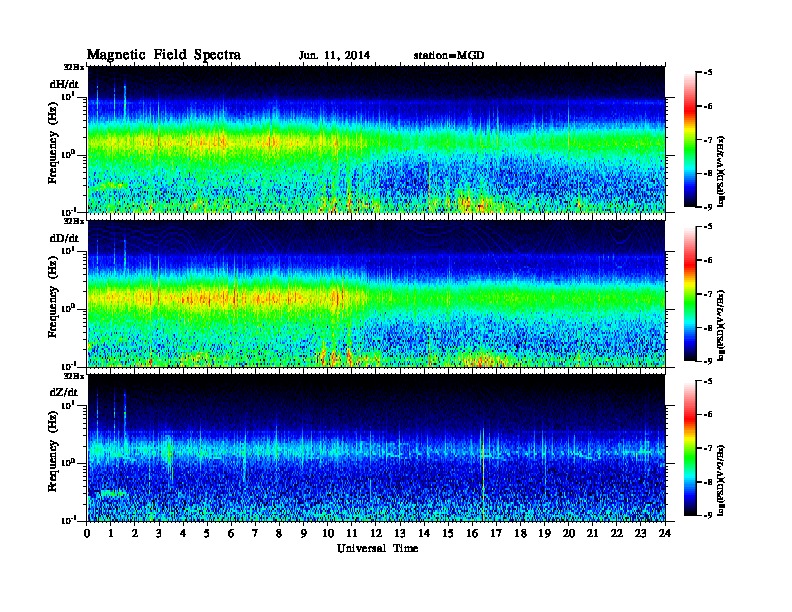This screenshot has height=612, width=792.
Task: Click the color scale bar beside dH/dt panel
Action: click(690, 140)
